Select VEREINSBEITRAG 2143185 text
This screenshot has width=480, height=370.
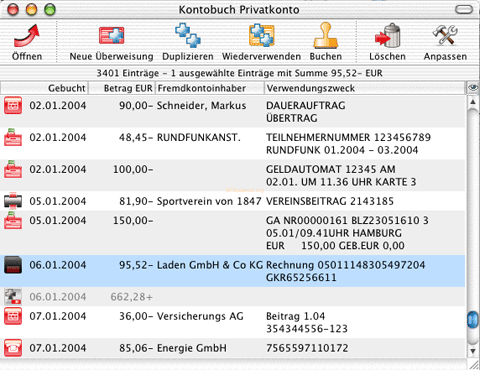(330, 201)
